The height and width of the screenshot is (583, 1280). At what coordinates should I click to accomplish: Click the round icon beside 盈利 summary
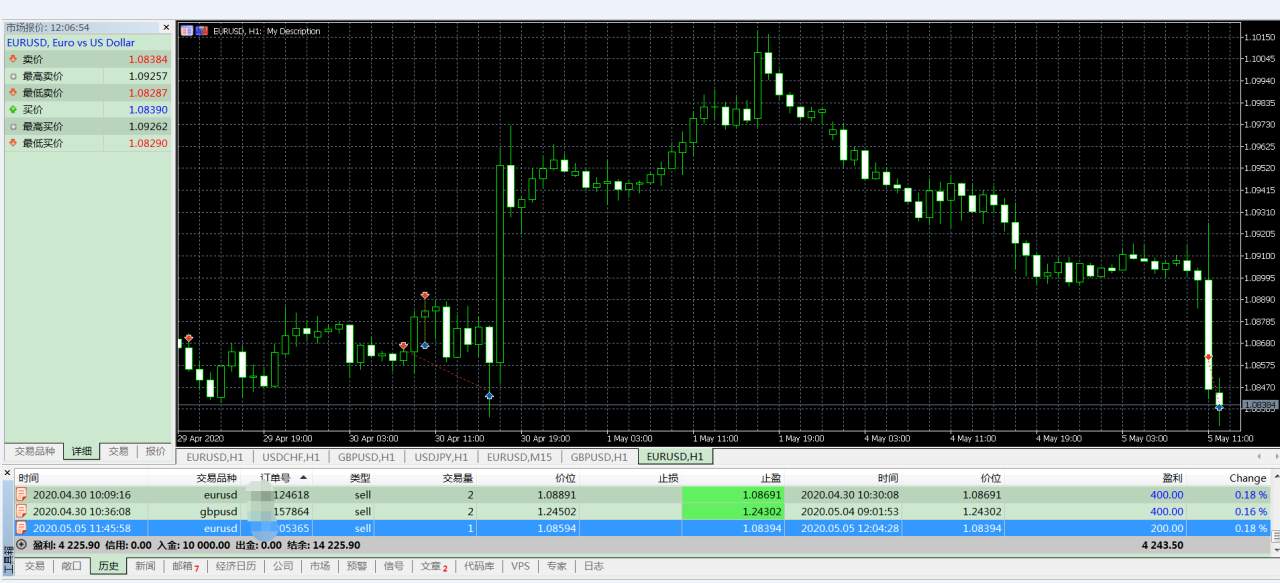coord(22,545)
